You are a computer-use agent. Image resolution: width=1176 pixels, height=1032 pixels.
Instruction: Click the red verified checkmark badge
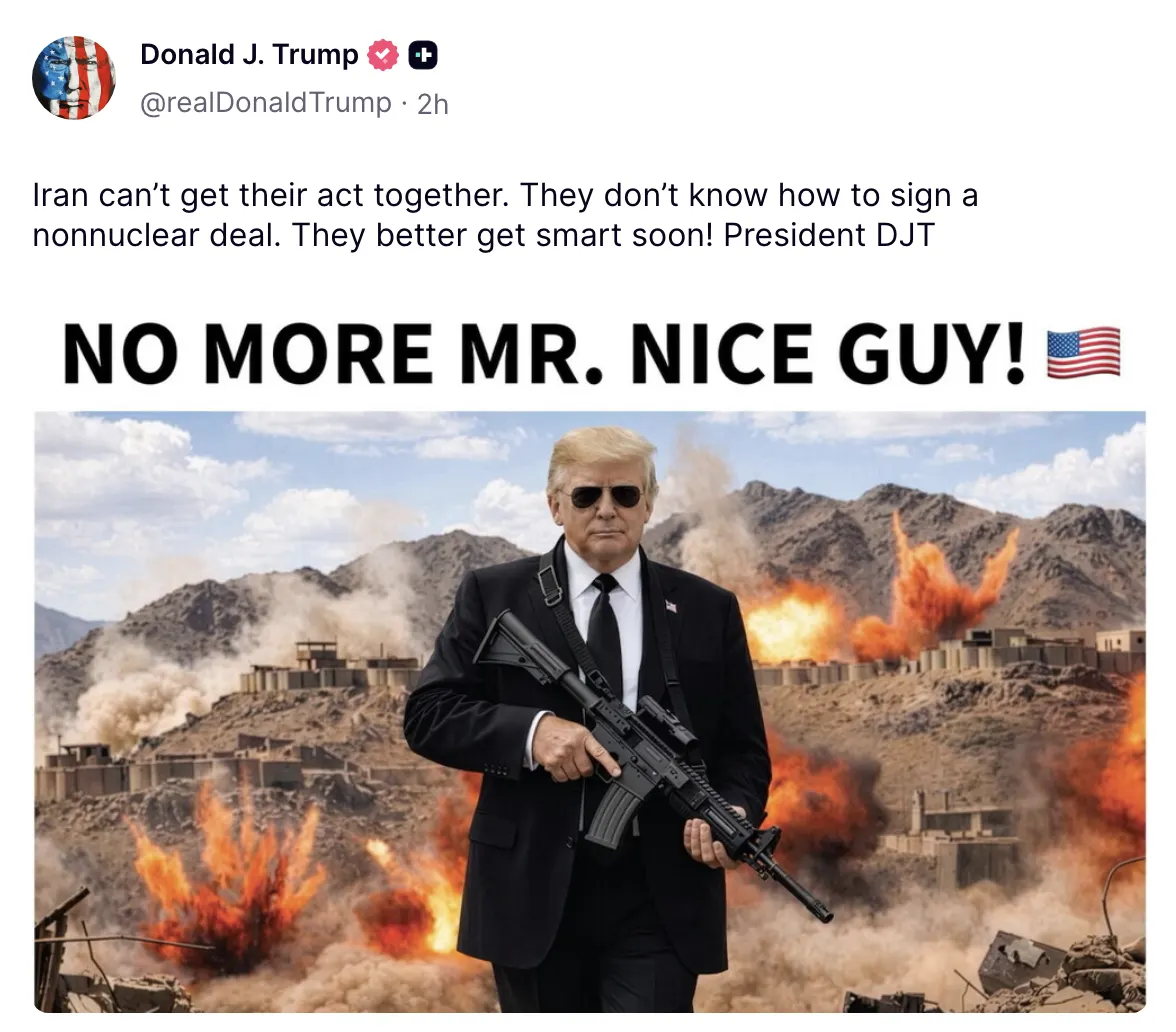(x=382, y=56)
